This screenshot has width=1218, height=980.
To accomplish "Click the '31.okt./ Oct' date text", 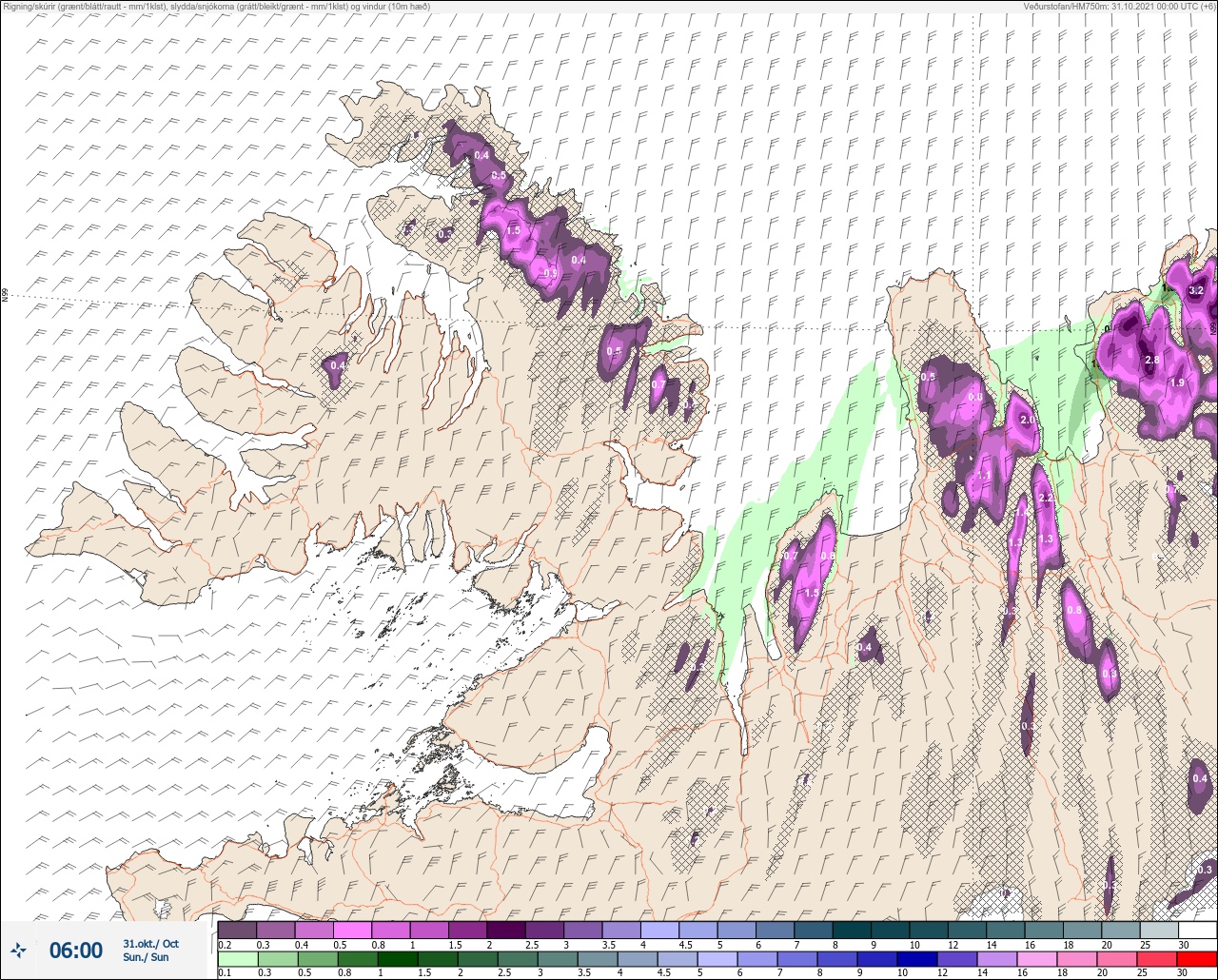I will [x=150, y=944].
